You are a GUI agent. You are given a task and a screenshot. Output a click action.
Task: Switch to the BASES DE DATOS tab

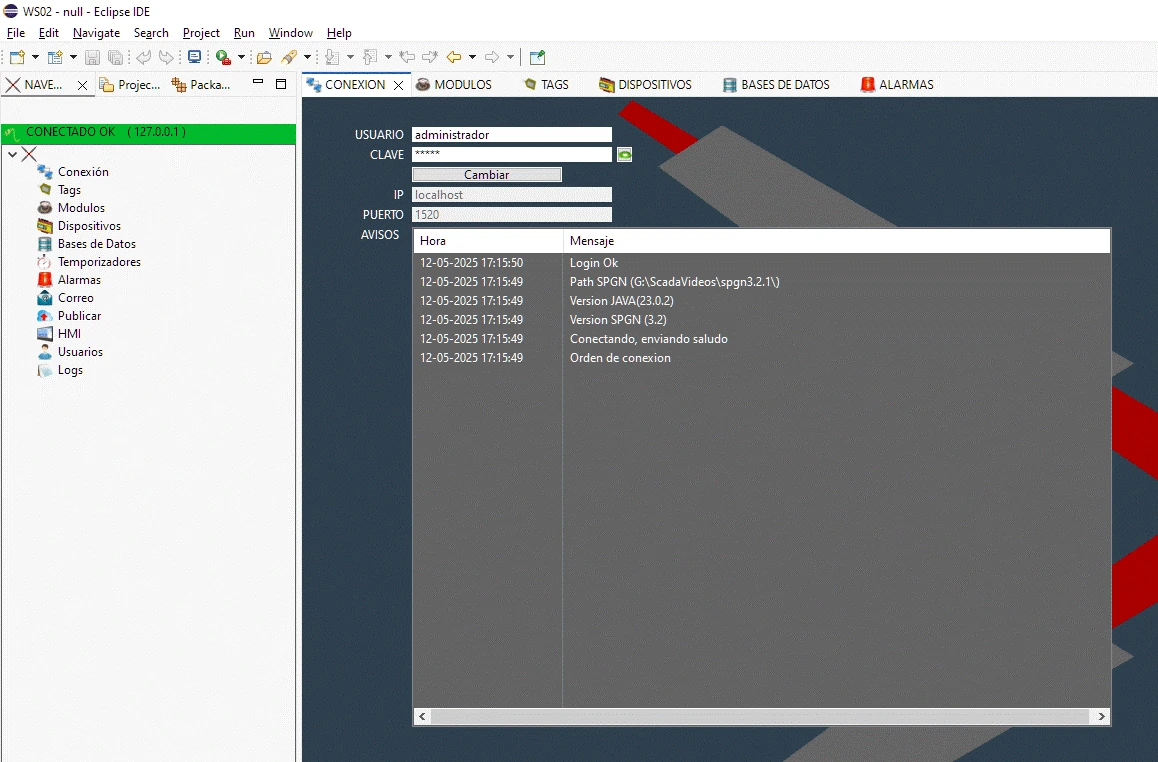tap(785, 84)
